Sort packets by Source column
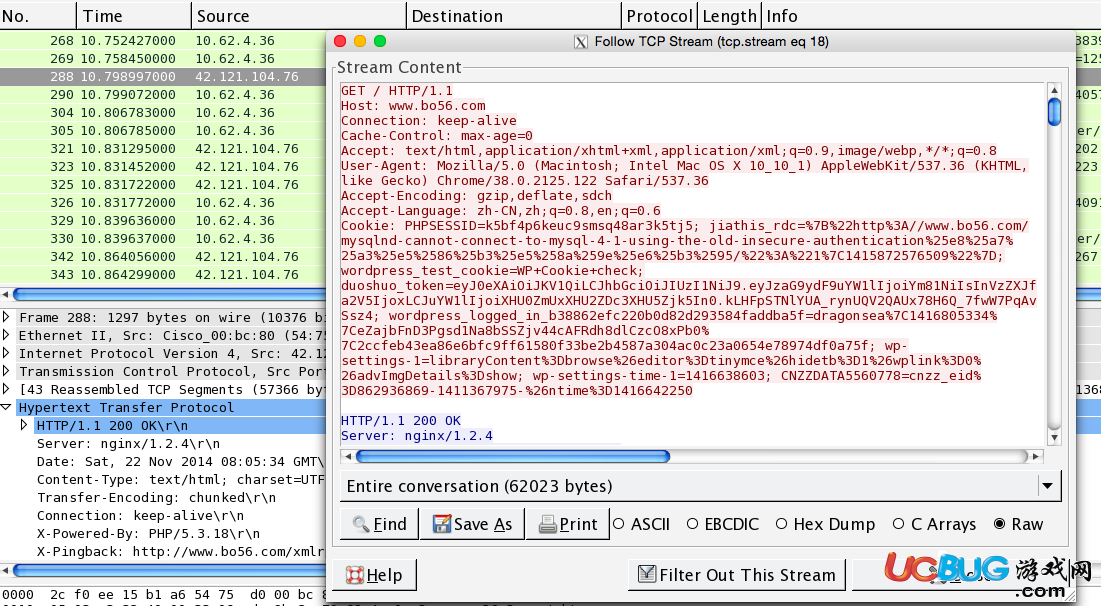Screen dimensions: 1101x606 click(298, 15)
